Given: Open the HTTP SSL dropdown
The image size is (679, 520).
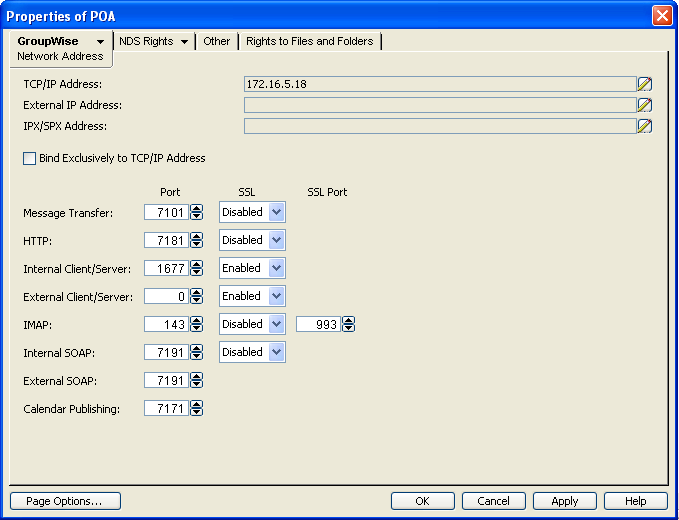Looking at the screenshot, I should [276, 240].
